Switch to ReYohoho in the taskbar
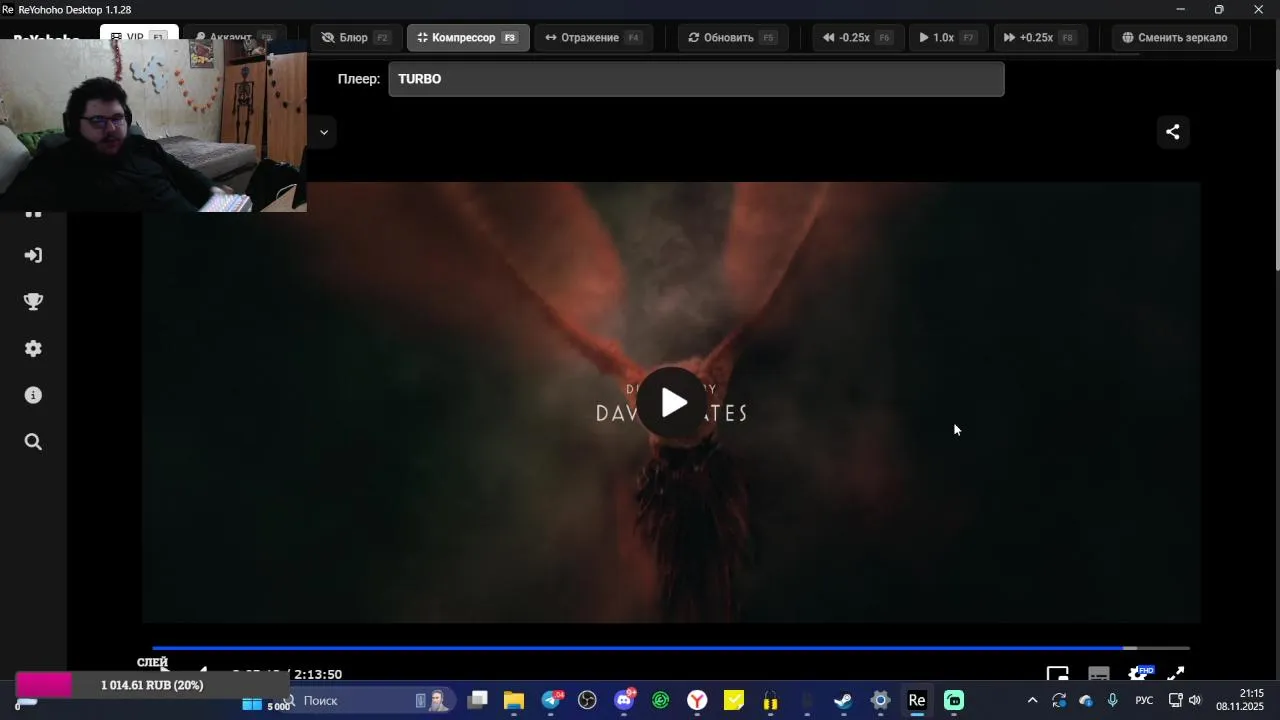 (917, 701)
